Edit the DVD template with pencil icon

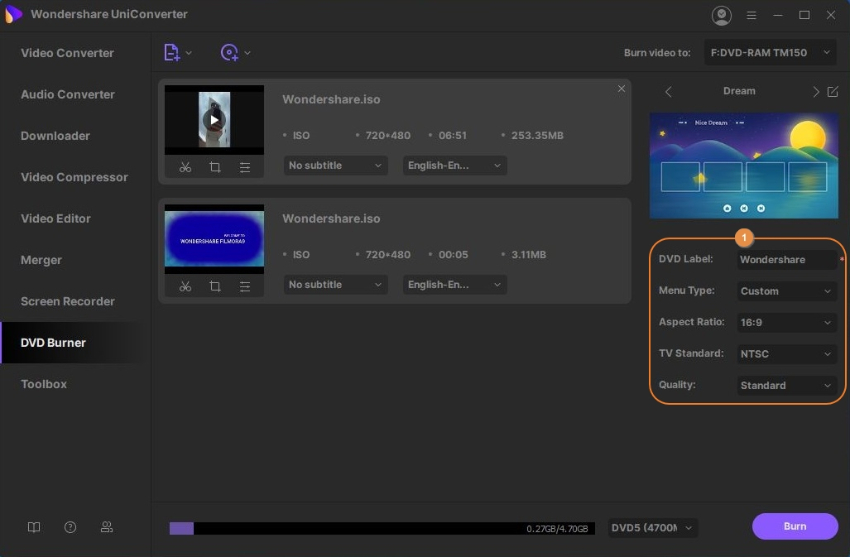pos(832,91)
